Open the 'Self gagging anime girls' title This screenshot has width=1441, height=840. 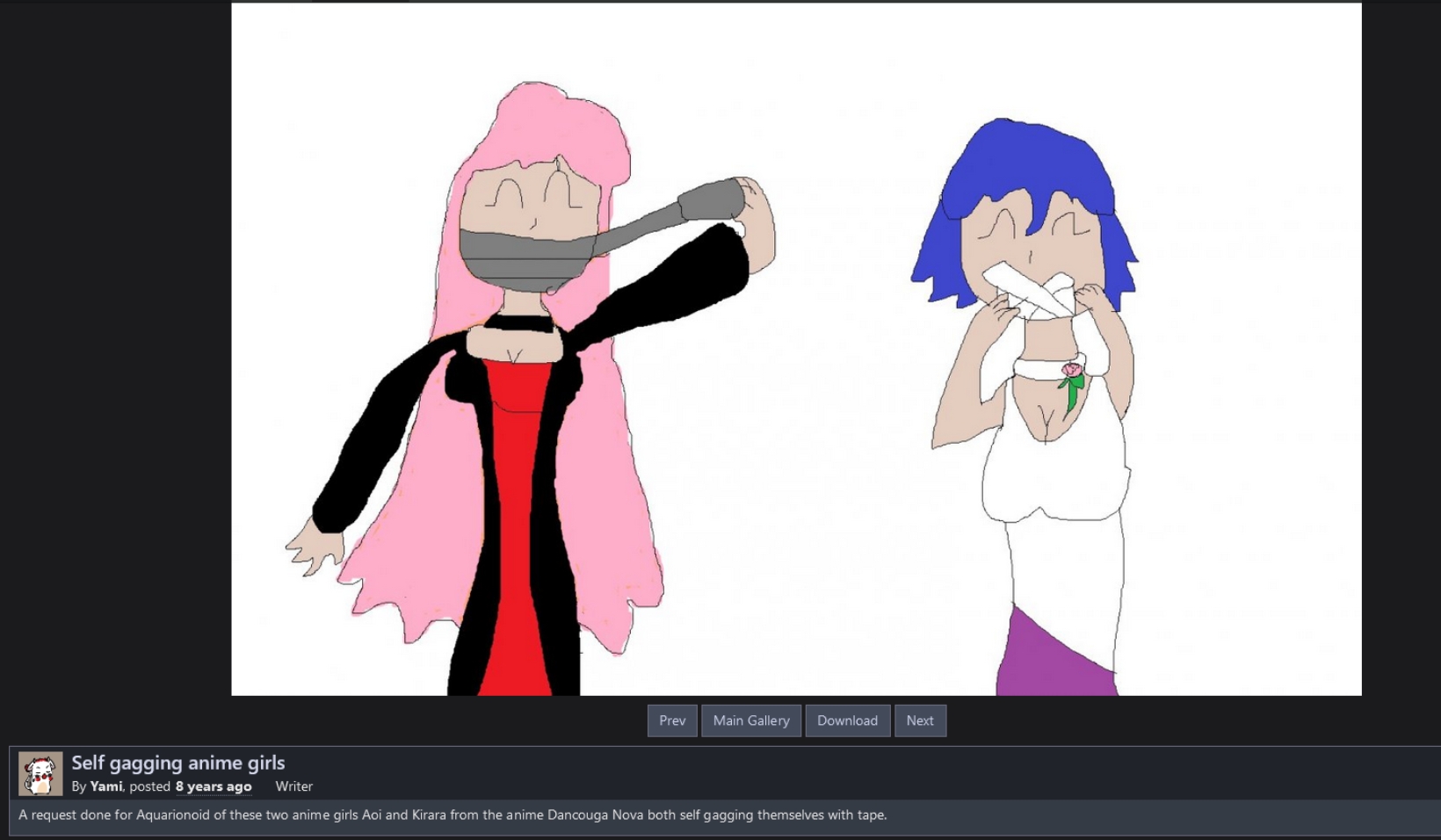click(x=178, y=763)
